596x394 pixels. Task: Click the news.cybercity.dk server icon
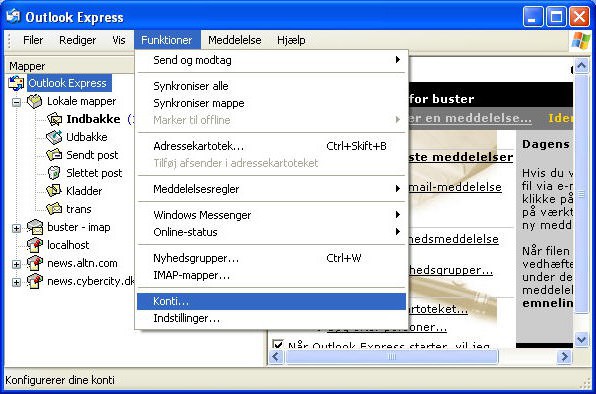[x=35, y=281]
